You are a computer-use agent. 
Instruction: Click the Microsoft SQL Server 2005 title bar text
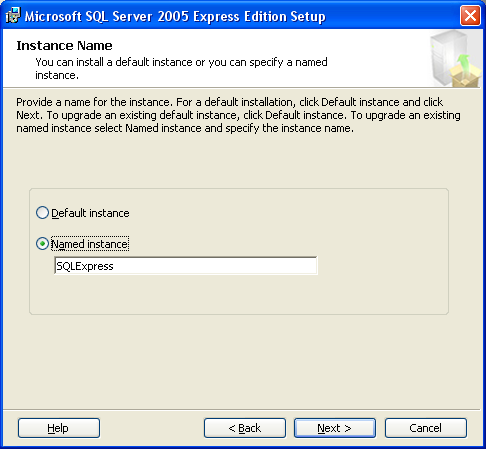(175, 16)
